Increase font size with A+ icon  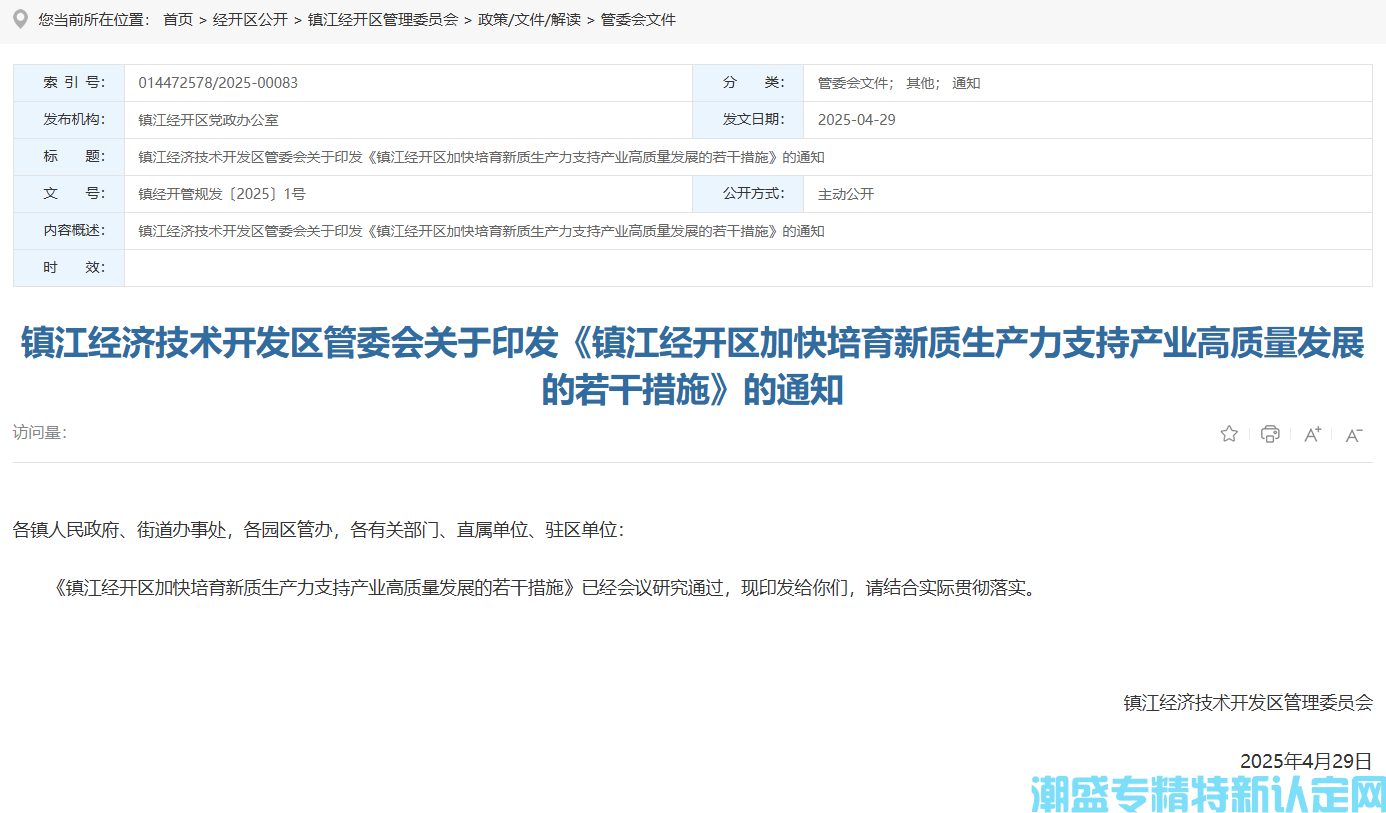[1312, 434]
